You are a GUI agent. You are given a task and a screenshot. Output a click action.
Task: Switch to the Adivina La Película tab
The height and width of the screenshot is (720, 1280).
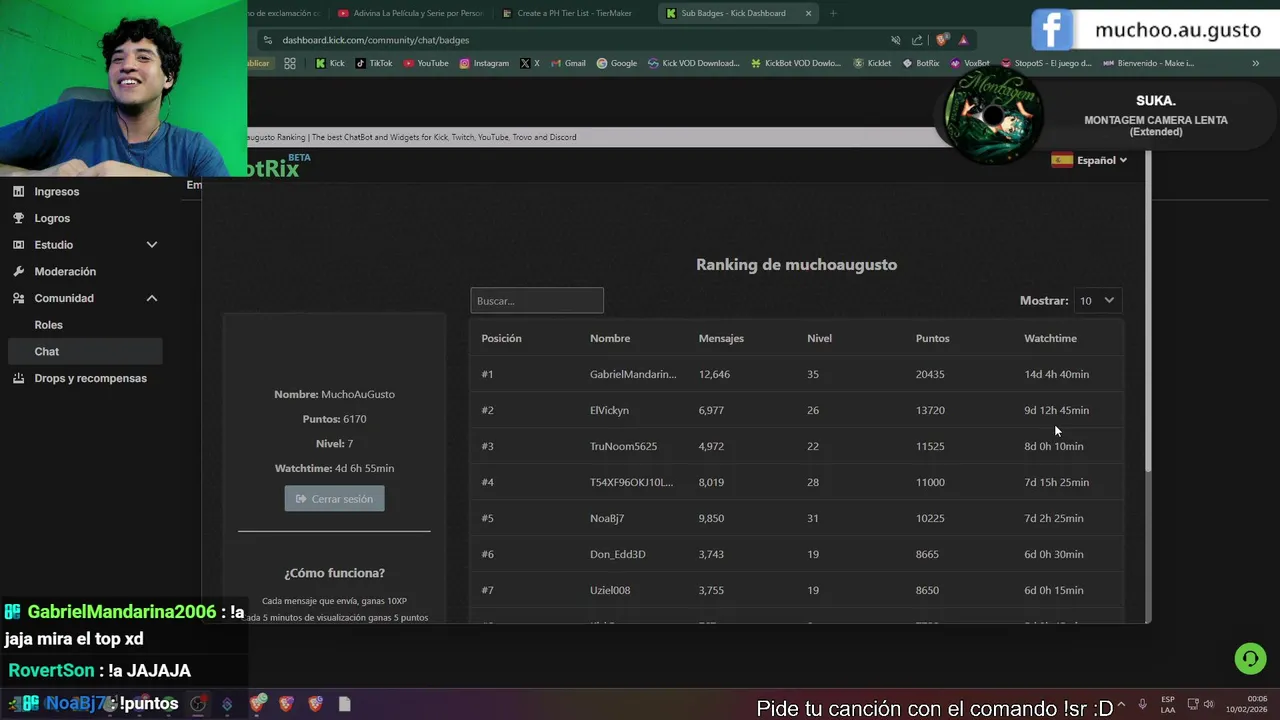coord(410,13)
